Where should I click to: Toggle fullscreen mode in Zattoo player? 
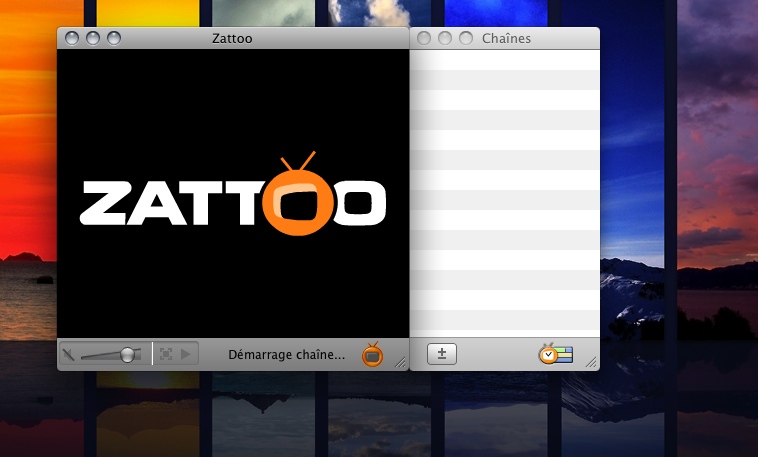tap(166, 354)
